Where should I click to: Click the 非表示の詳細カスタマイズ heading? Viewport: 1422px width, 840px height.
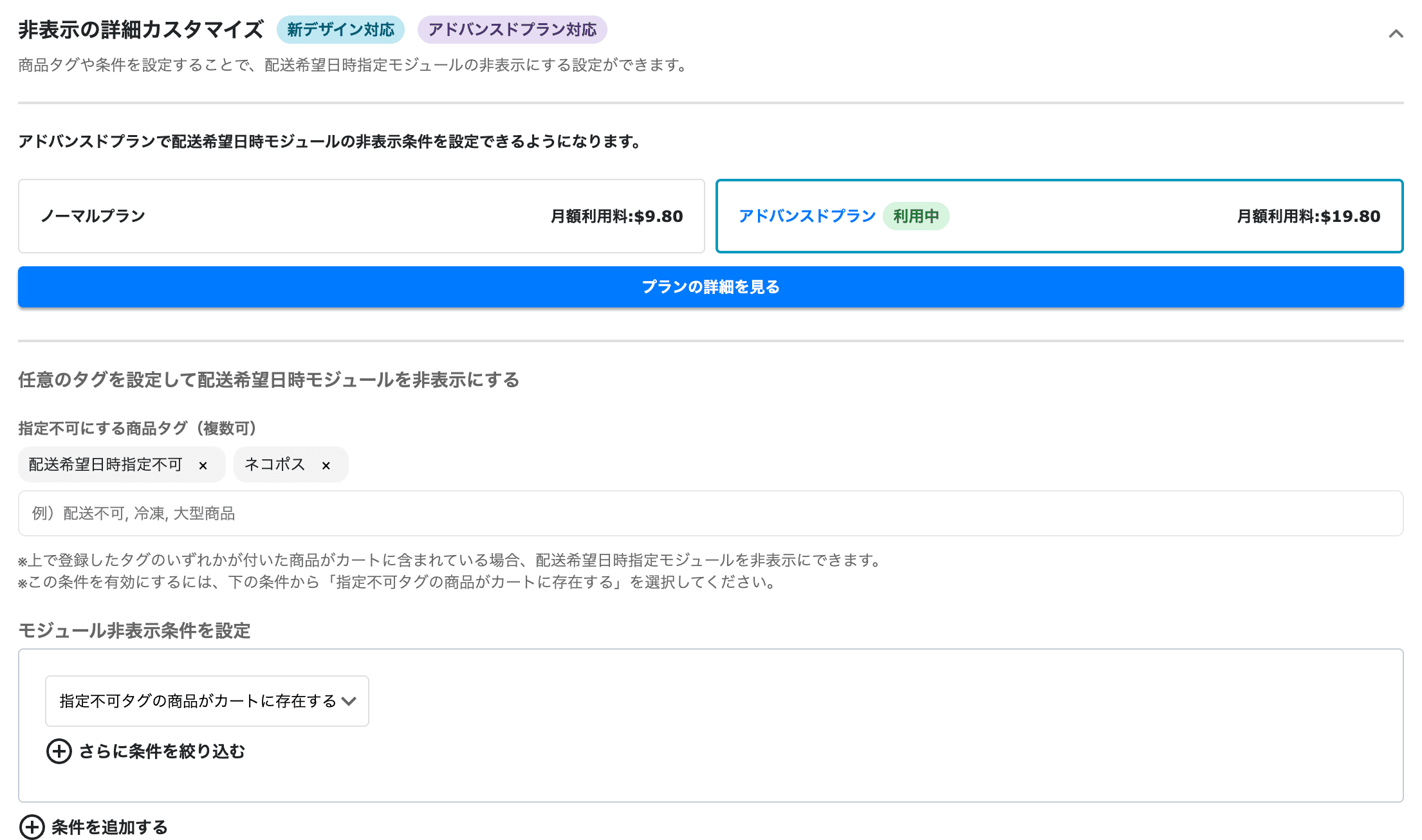(x=140, y=28)
